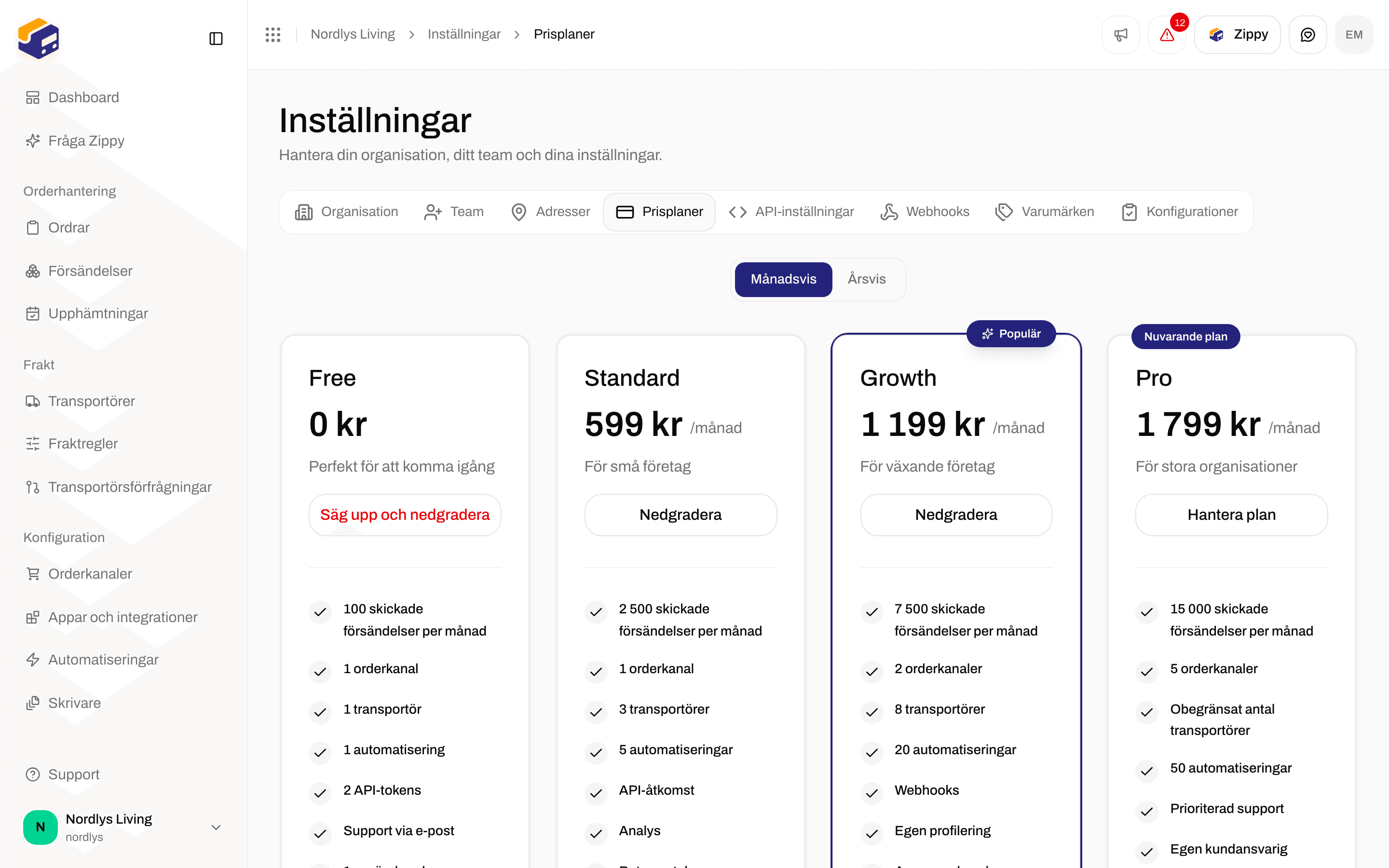Expand the Nordlys Living organisation switcher chevron
This screenshot has height=868, width=1389.
(216, 827)
